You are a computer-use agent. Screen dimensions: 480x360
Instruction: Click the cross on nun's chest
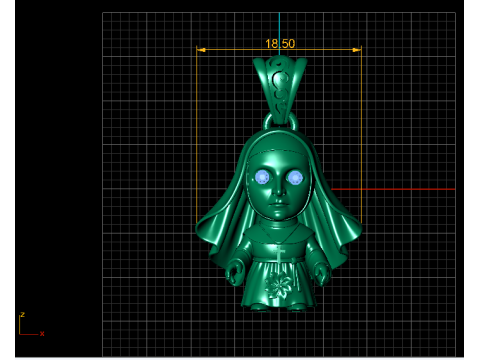(x=280, y=255)
